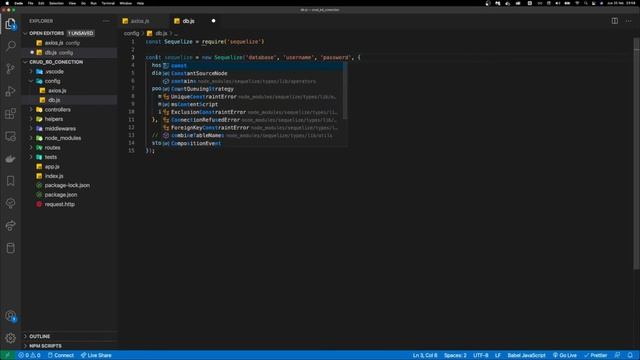Viewport: 640px width, 360px height.
Task: Open the Docker view in the activity bar
Action: (11, 159)
